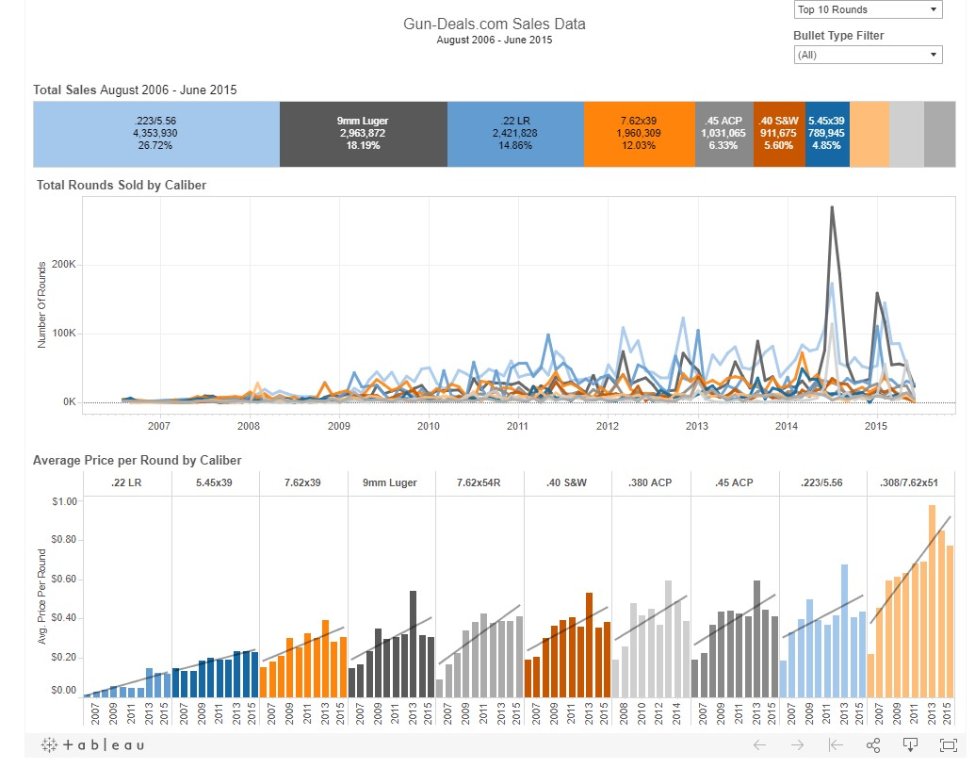Open the Tableau logo link
The width and height of the screenshot is (975, 768).
pyautogui.click(x=93, y=745)
